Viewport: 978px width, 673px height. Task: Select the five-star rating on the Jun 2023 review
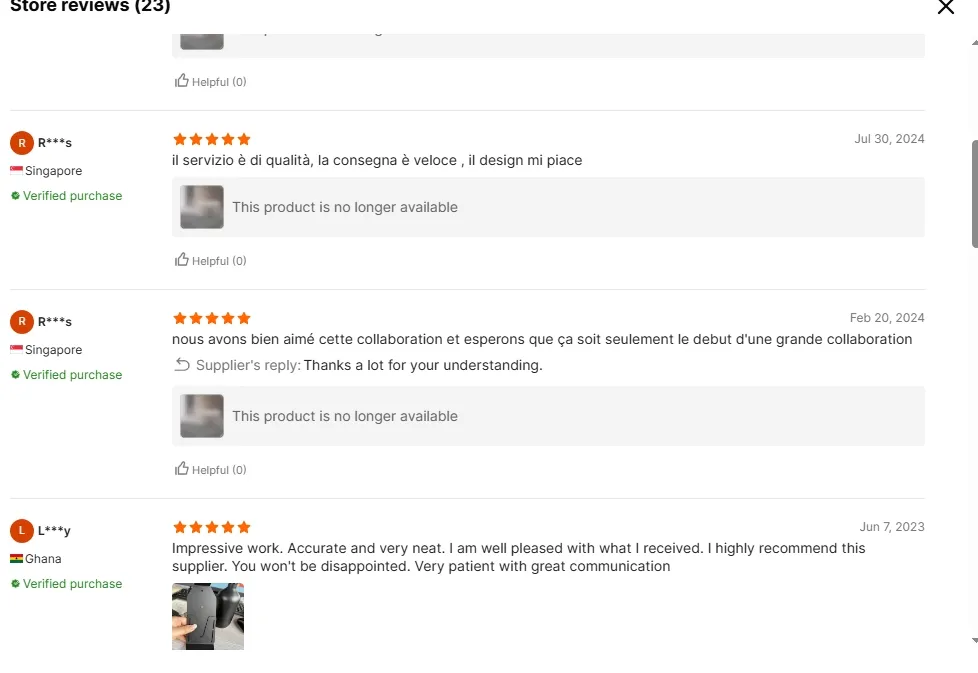point(211,527)
